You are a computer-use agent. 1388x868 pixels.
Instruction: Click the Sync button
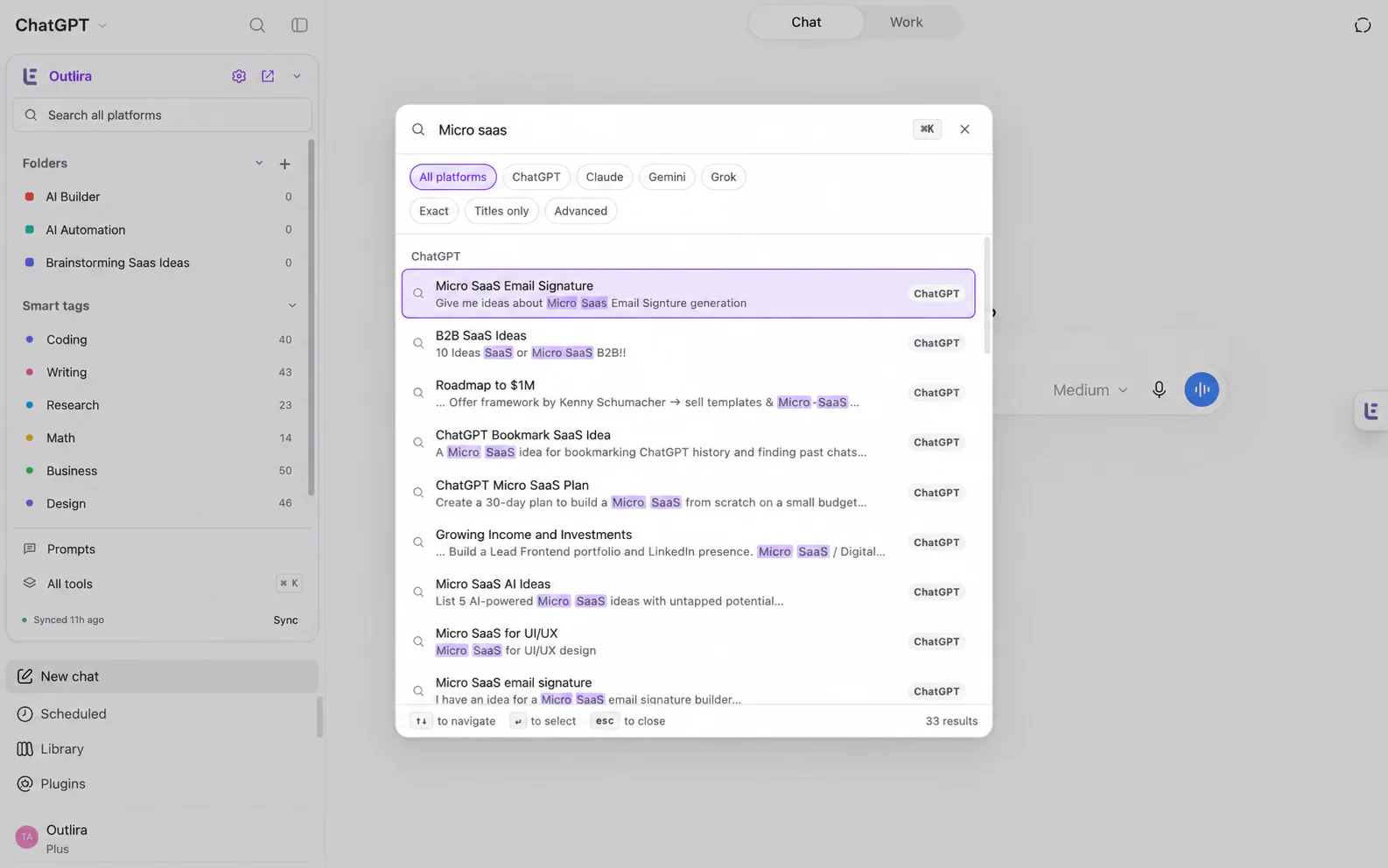[285, 619]
